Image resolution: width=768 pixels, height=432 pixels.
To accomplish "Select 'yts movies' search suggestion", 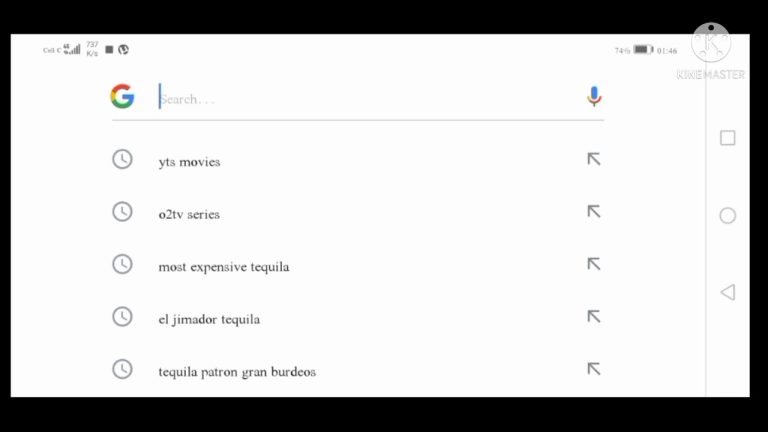I will [x=189, y=162].
